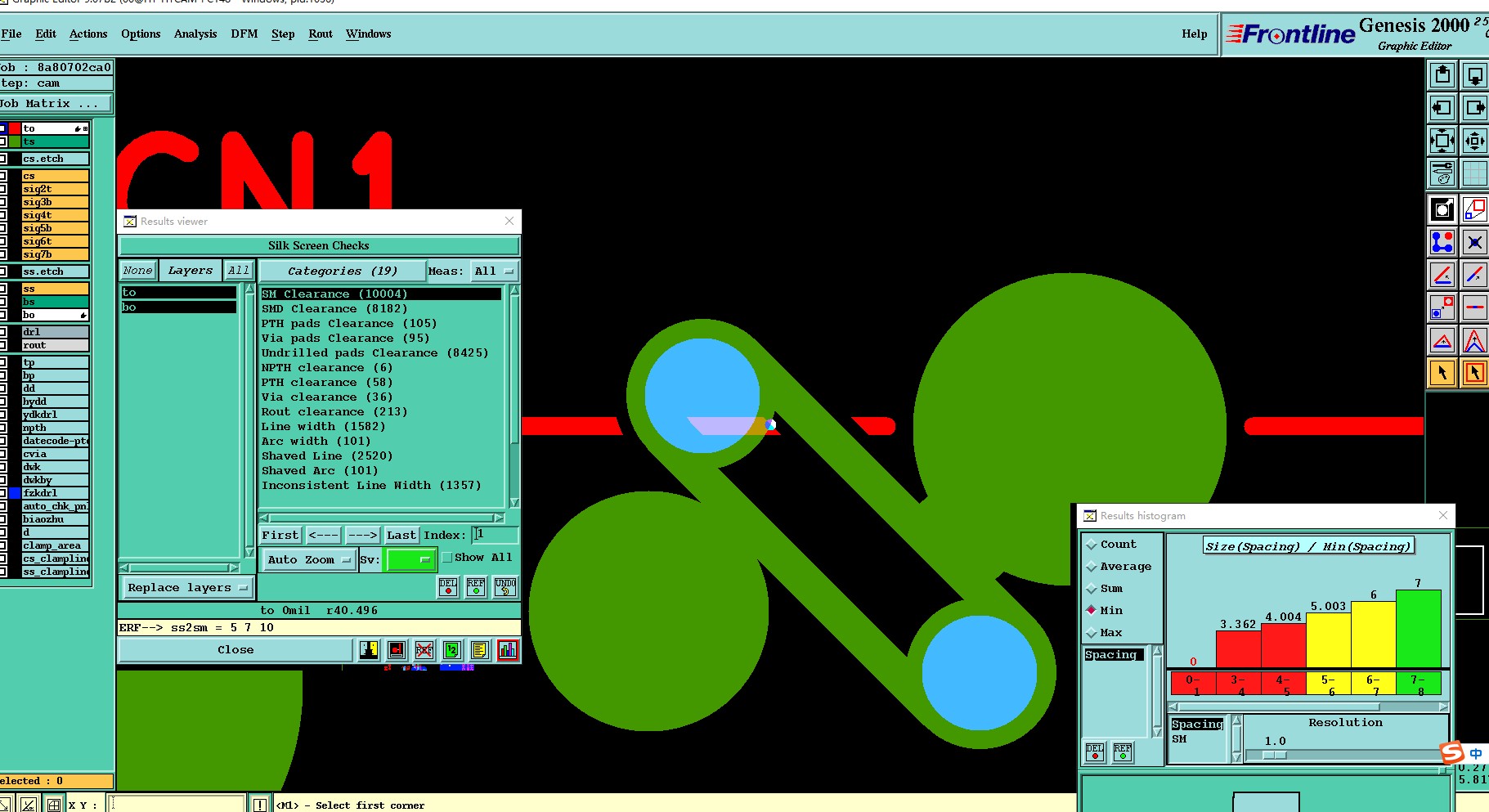Click the blue-dot with X cross icon
Image resolution: width=1489 pixels, height=812 pixels.
pos(1474,242)
